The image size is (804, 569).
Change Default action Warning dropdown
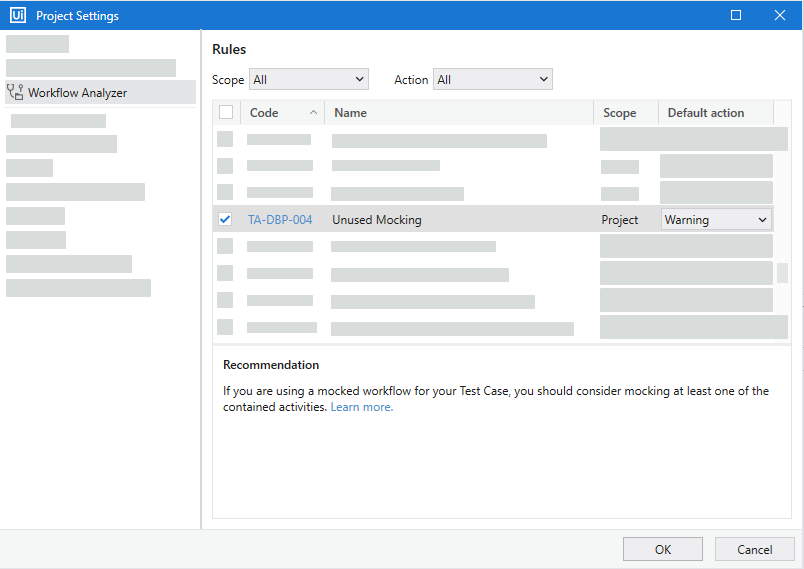716,220
